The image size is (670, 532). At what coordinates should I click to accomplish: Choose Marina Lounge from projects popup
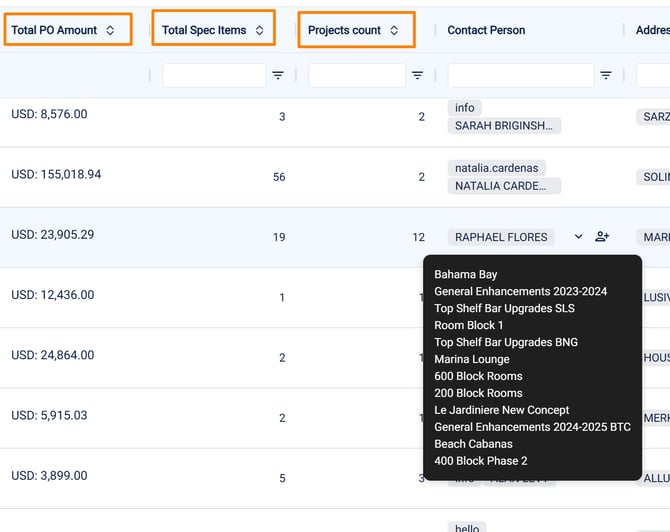[x=471, y=359]
